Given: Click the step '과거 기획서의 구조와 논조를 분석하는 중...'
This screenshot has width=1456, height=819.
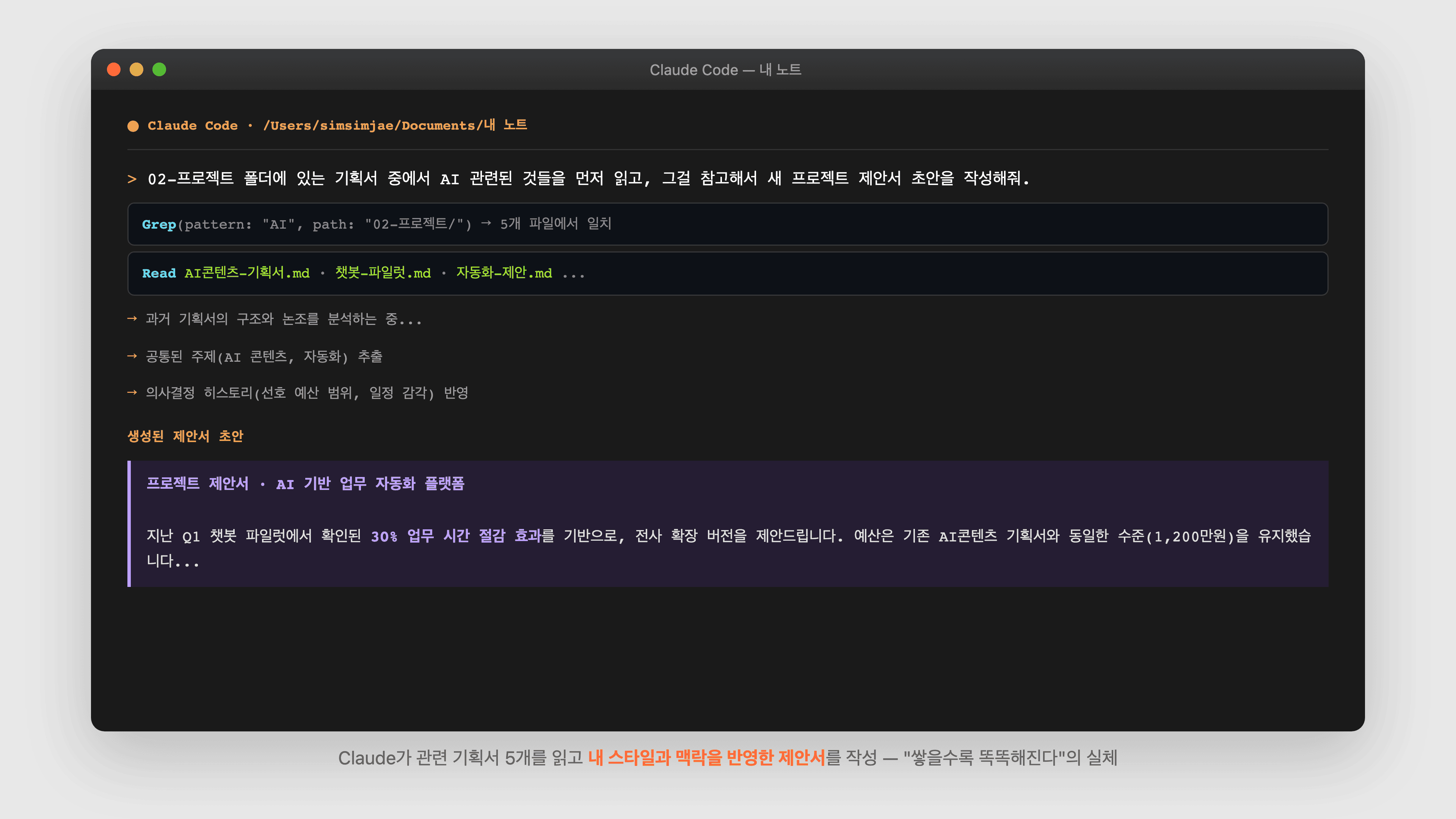Looking at the screenshot, I should [x=284, y=319].
